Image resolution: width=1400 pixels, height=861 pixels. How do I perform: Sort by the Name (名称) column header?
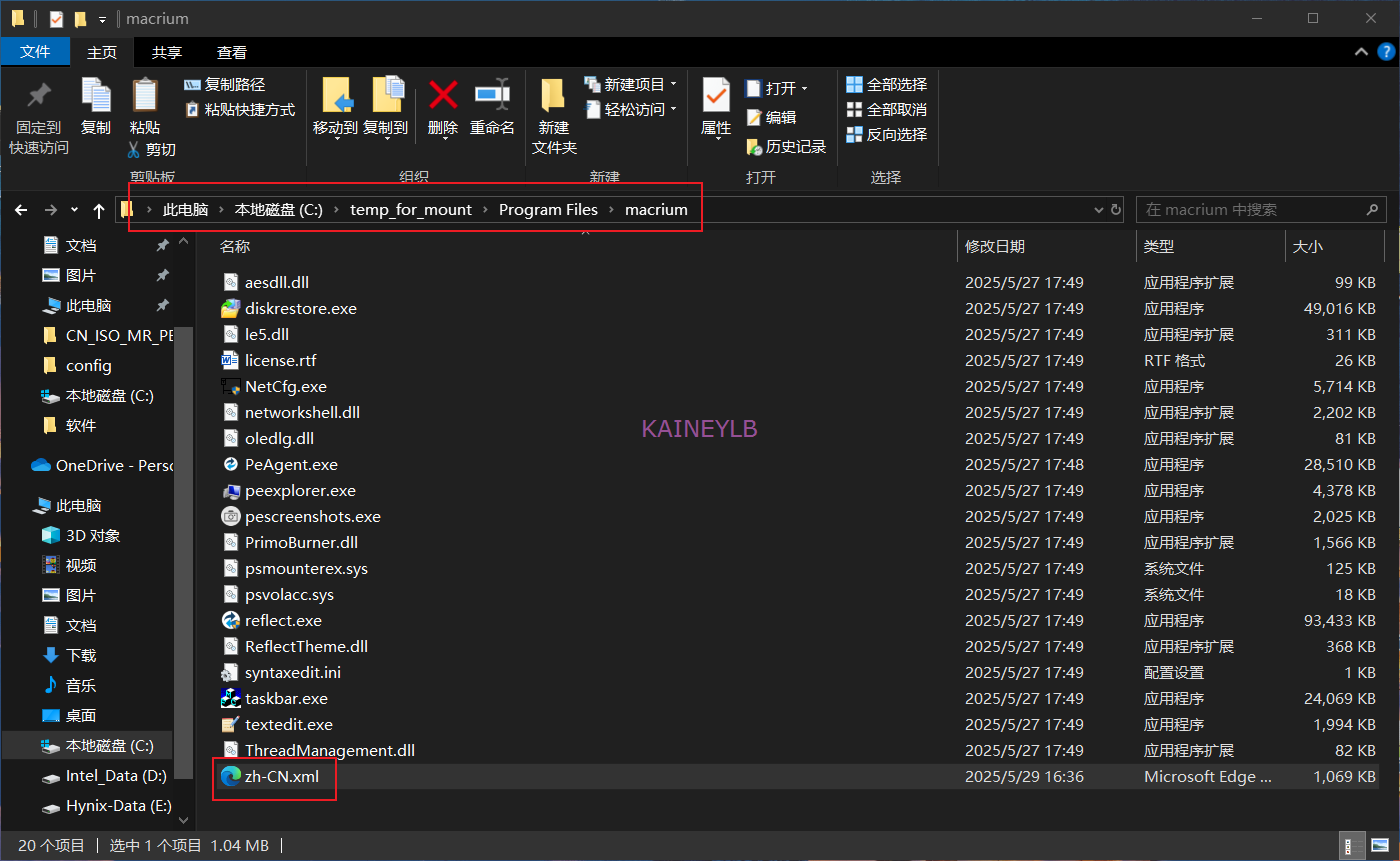tap(235, 246)
